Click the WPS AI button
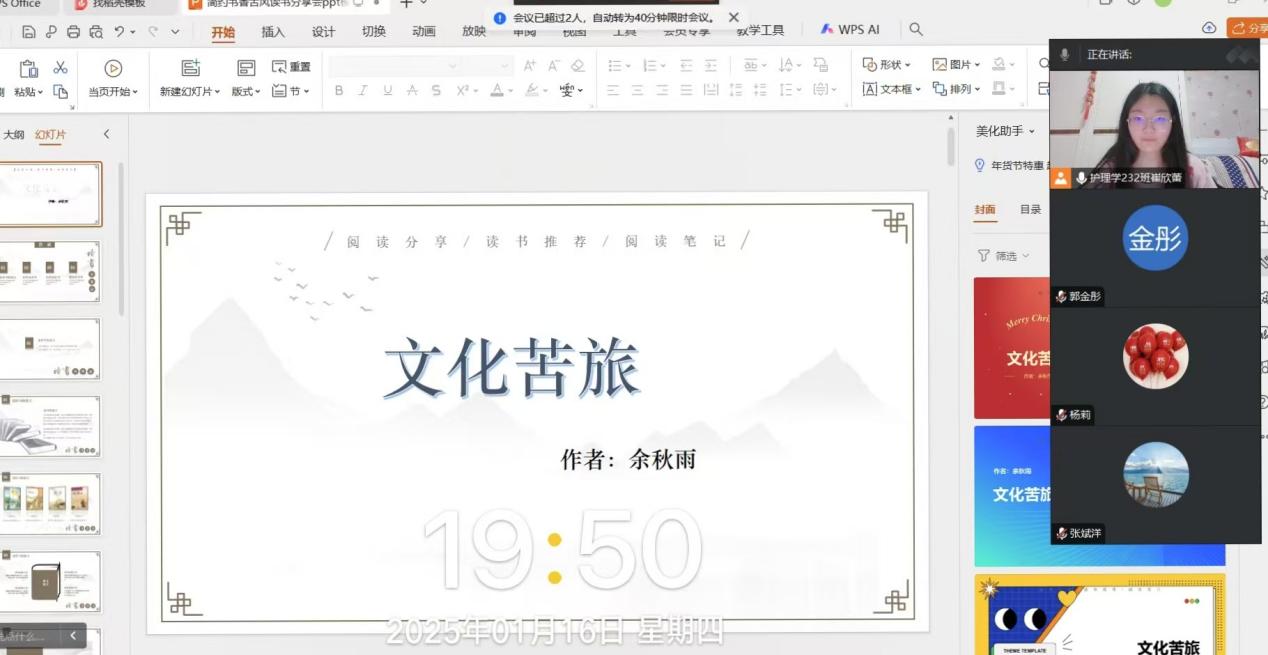Viewport: 1268px width, 655px height. pos(850,30)
